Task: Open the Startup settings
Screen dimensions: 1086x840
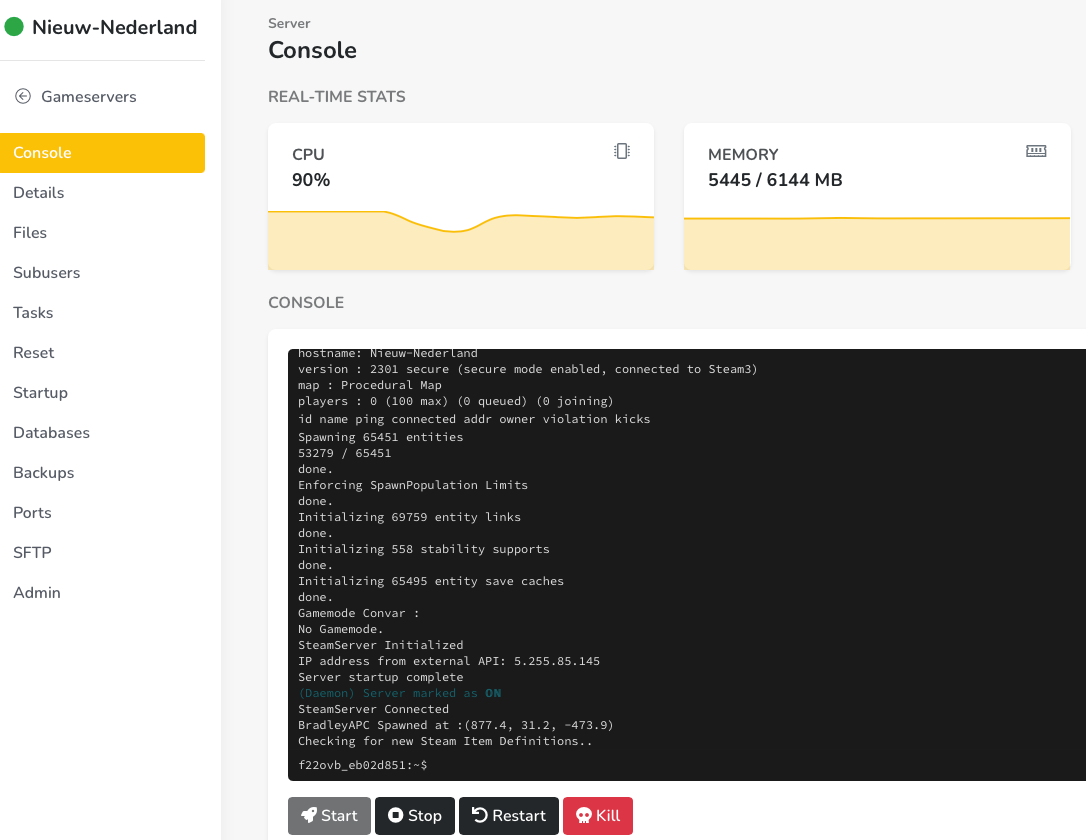Action: click(41, 393)
